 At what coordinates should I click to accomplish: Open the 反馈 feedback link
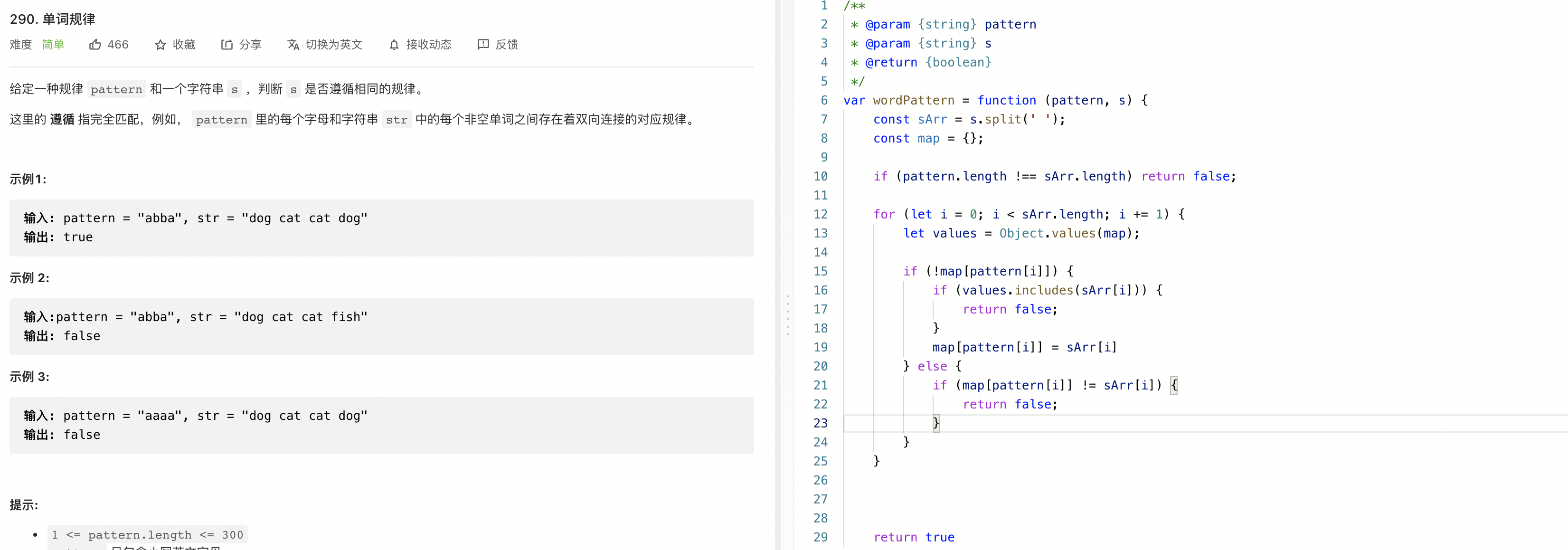click(506, 45)
